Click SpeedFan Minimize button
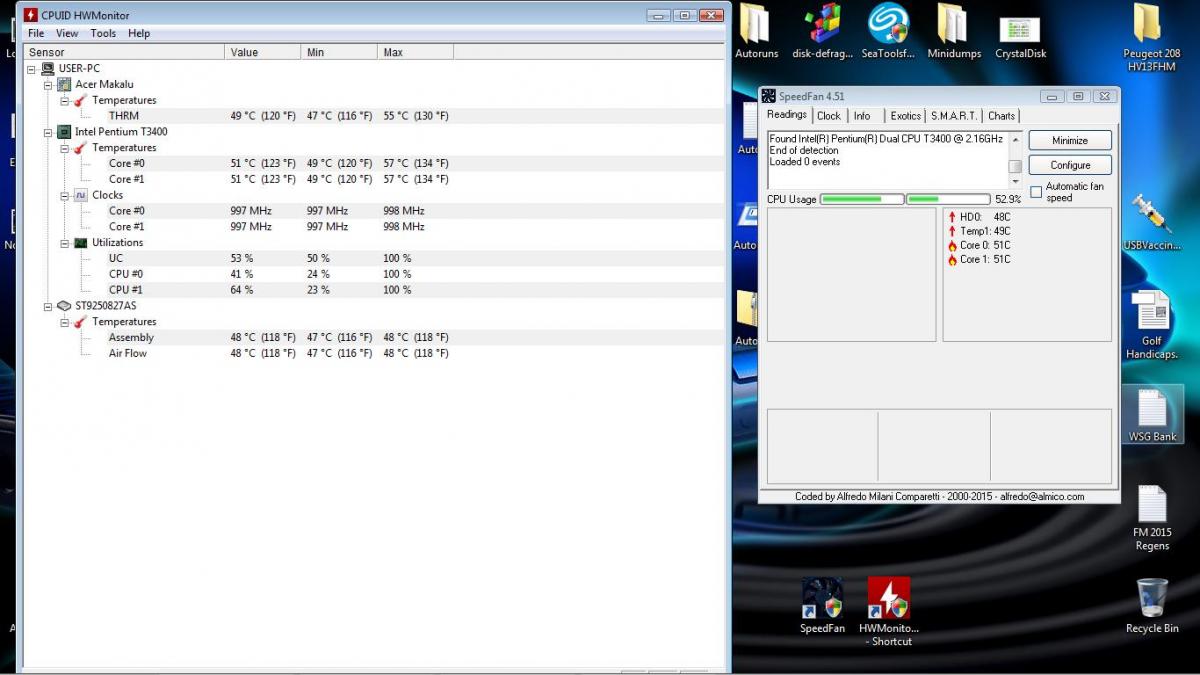This screenshot has width=1200, height=675. click(x=1070, y=141)
